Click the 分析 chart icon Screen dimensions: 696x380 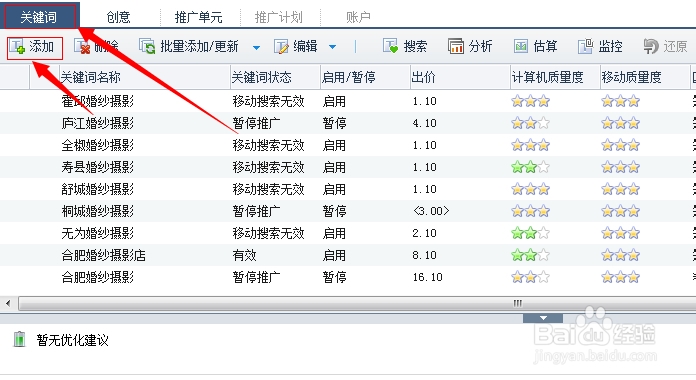[456, 46]
